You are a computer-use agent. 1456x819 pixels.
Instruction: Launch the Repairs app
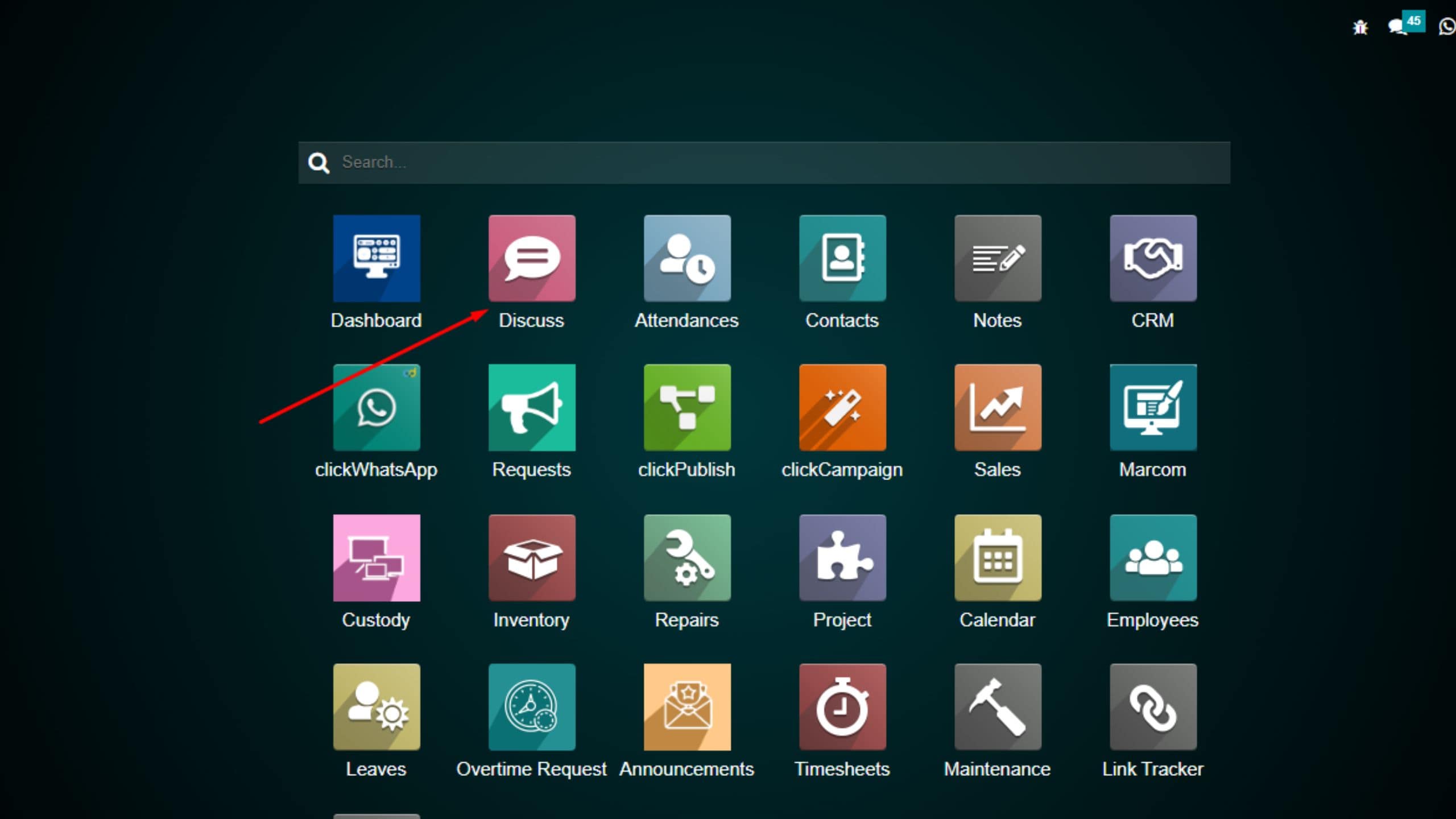(687, 558)
